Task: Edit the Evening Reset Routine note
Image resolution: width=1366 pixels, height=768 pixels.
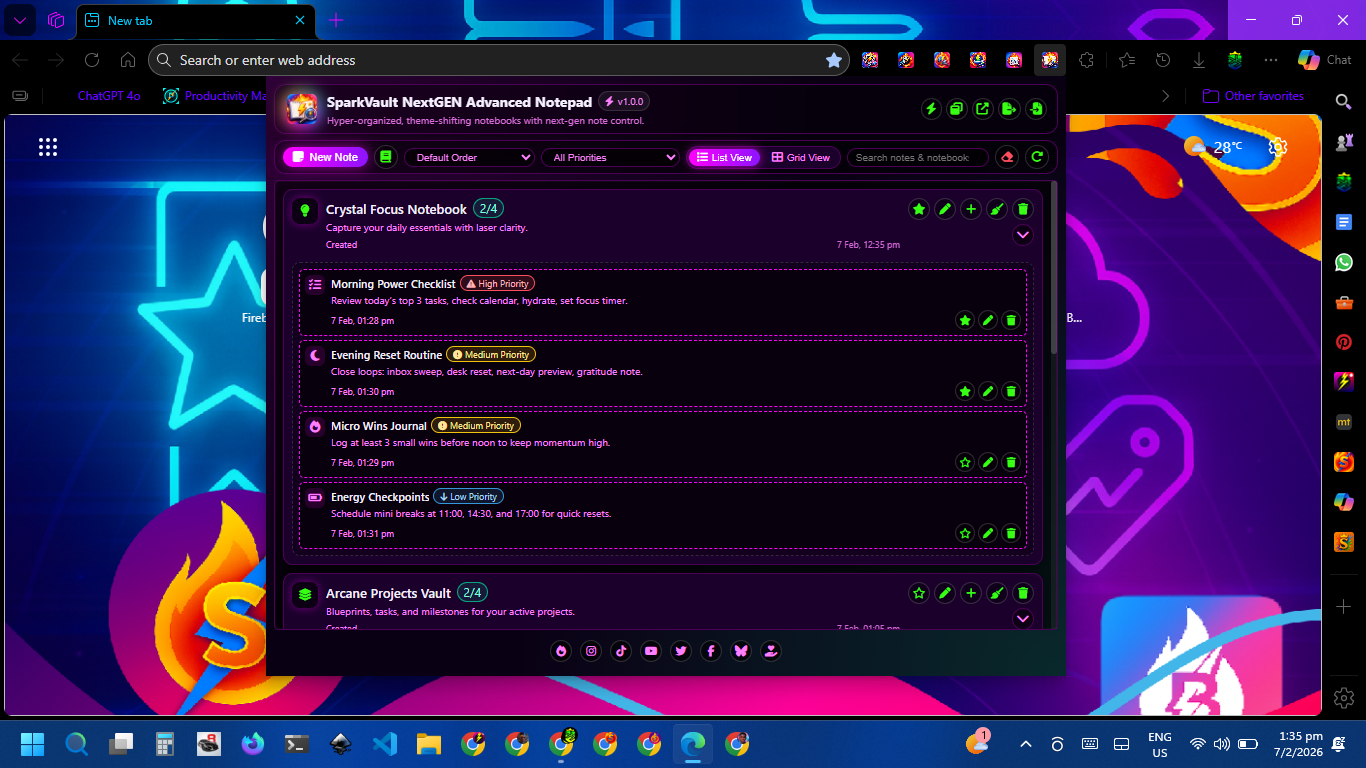Action: point(988,391)
